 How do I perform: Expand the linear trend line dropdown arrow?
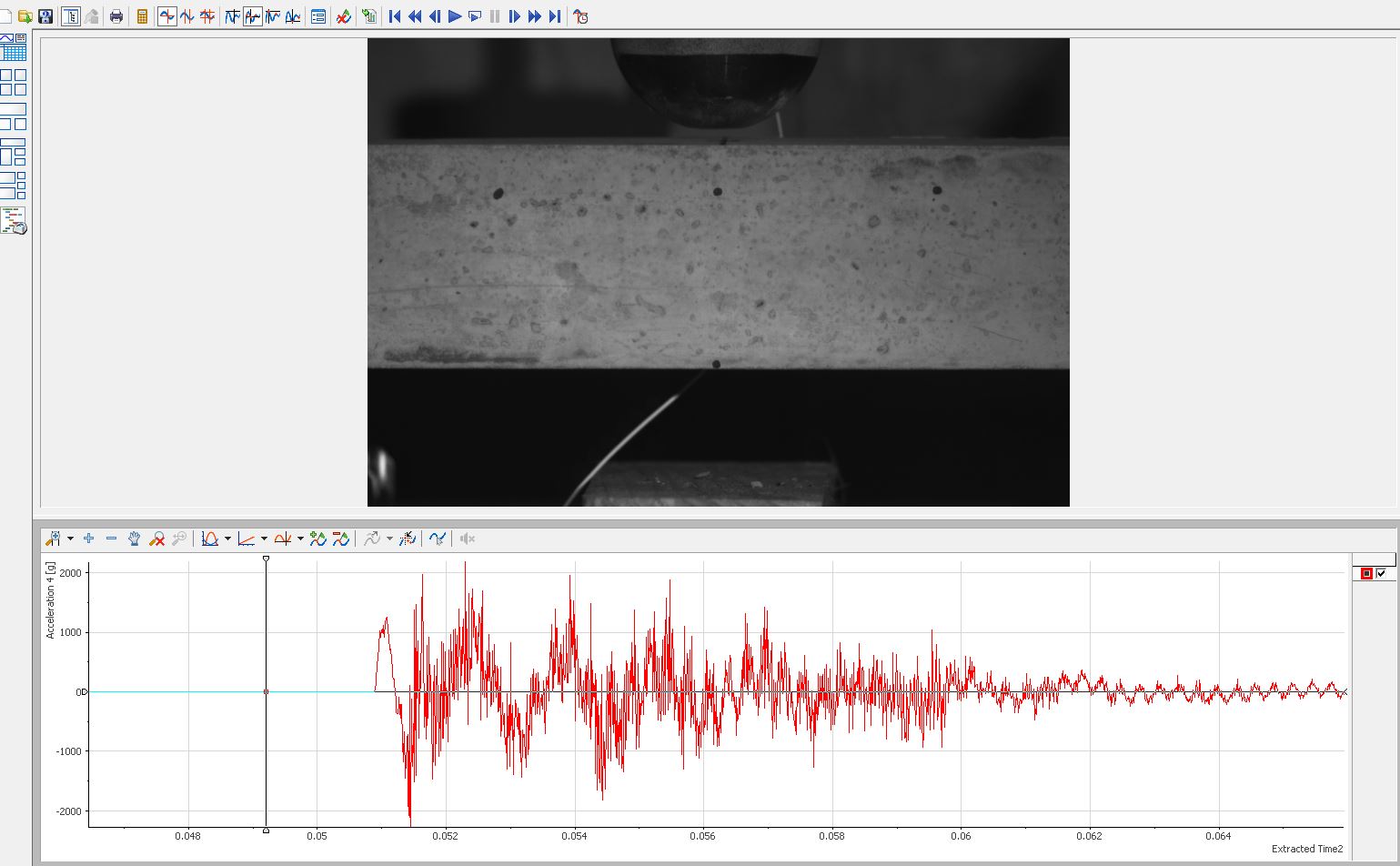click(x=264, y=539)
